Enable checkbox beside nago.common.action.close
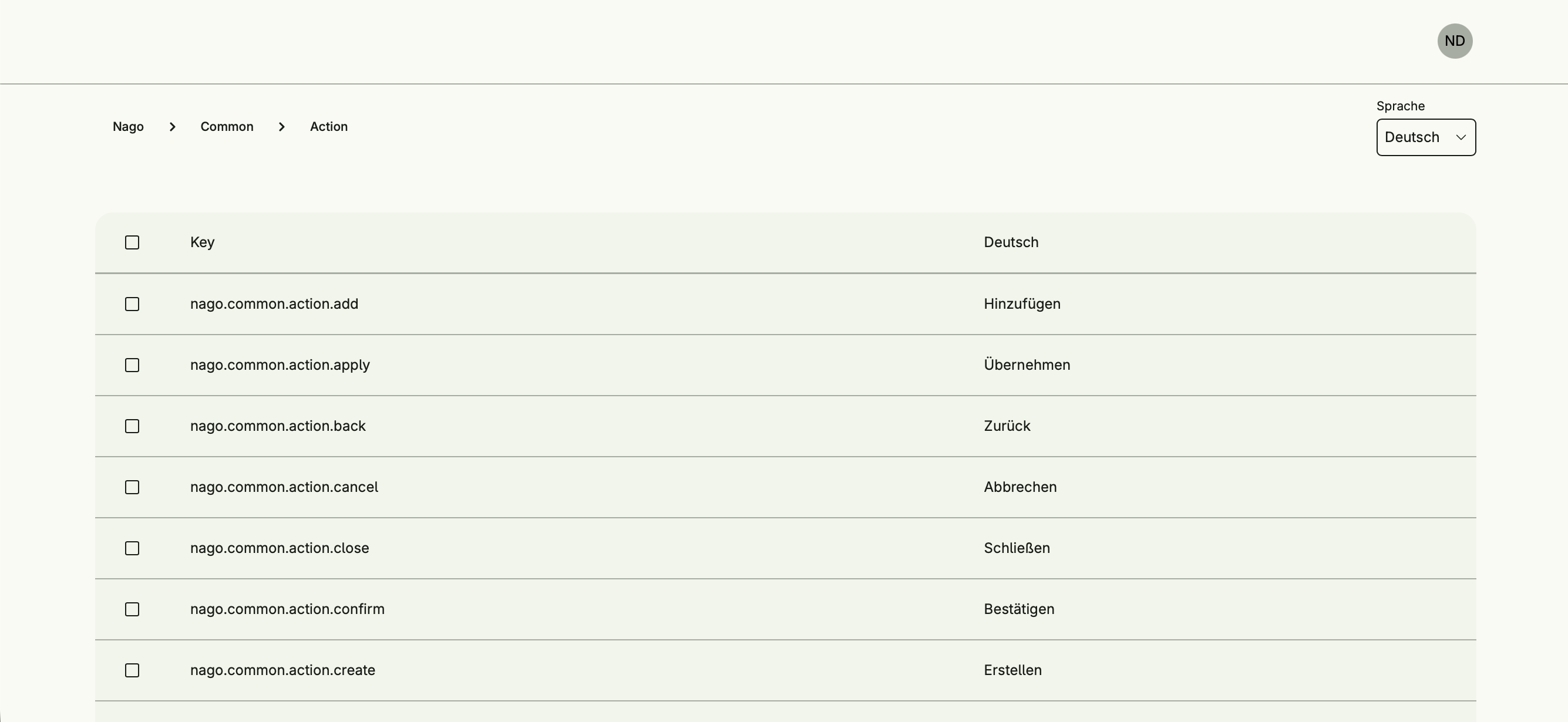This screenshot has height=722, width=1568. (132, 548)
